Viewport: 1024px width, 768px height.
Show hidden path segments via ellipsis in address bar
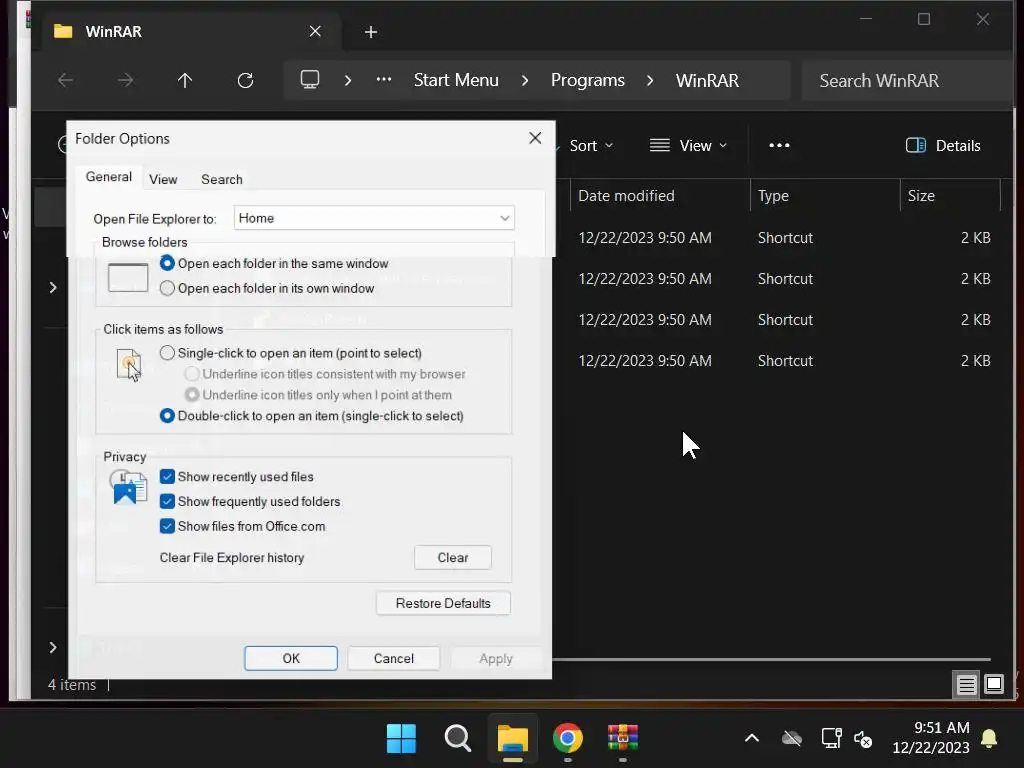tap(384, 80)
